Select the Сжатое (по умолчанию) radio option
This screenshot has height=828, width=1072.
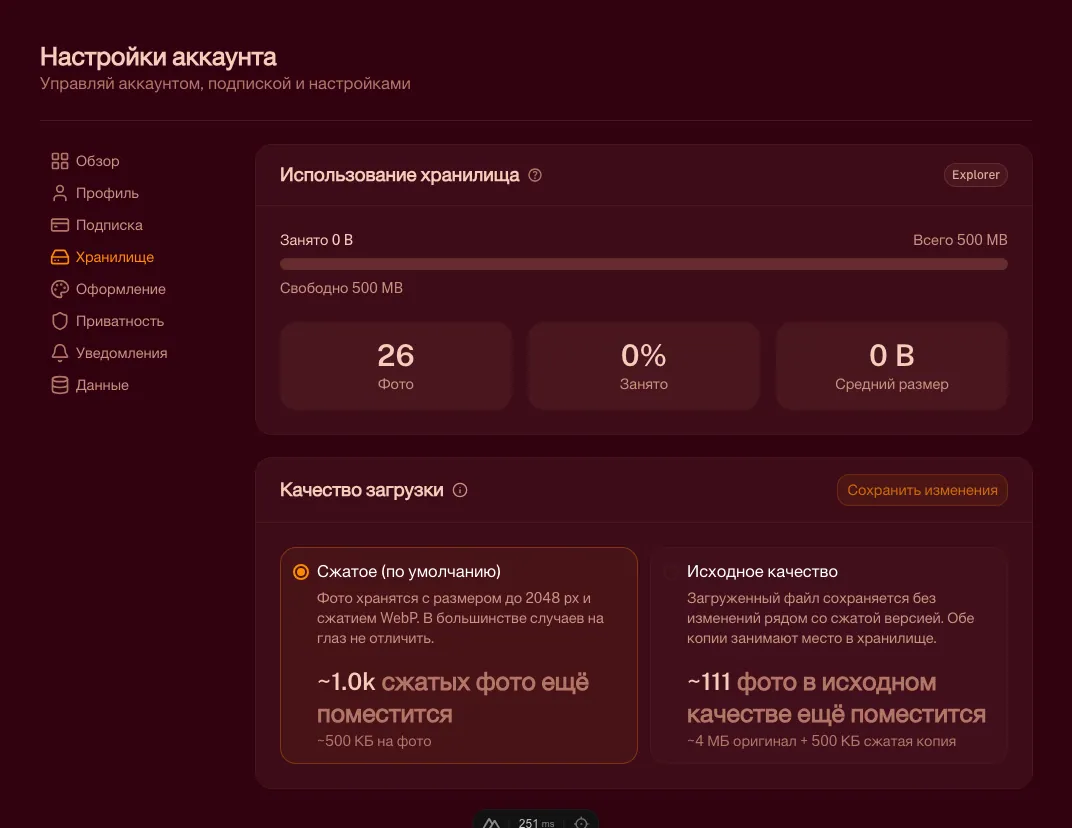[x=459, y=655]
